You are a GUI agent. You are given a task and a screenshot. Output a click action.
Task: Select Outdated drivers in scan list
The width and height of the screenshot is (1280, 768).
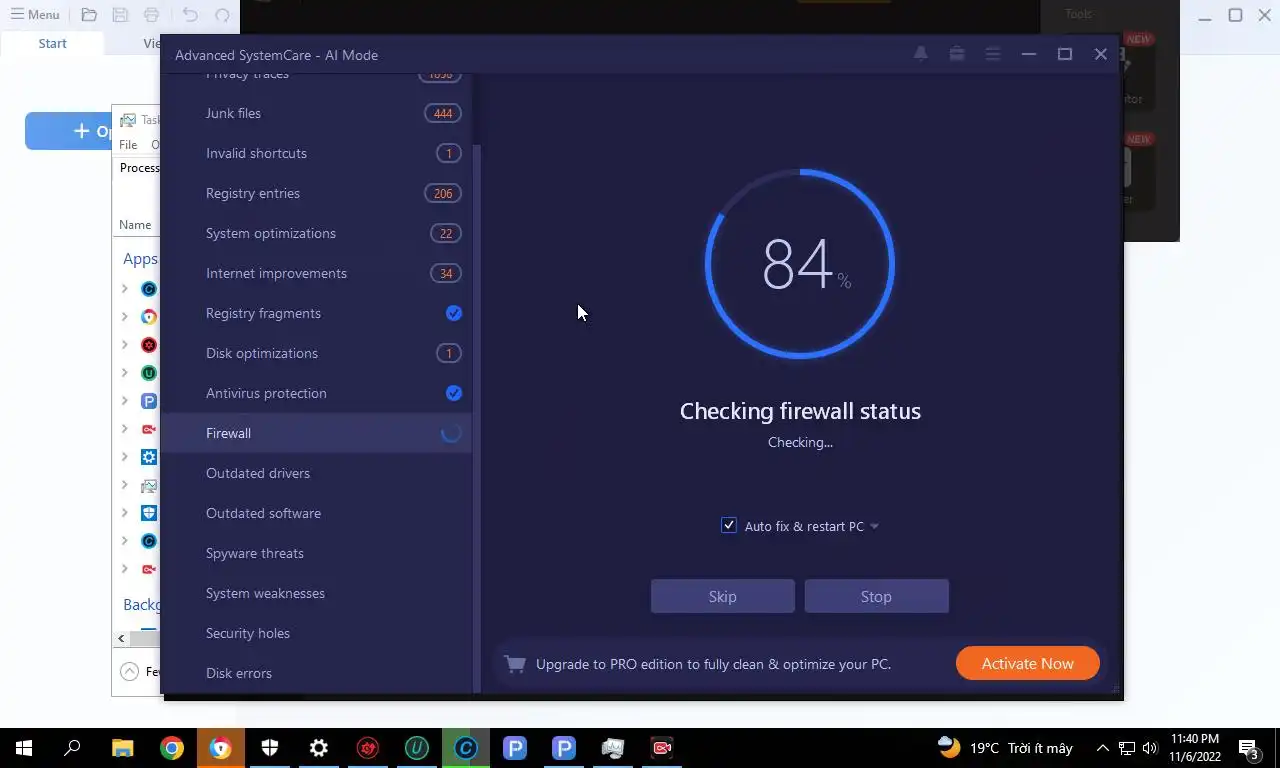316,473
